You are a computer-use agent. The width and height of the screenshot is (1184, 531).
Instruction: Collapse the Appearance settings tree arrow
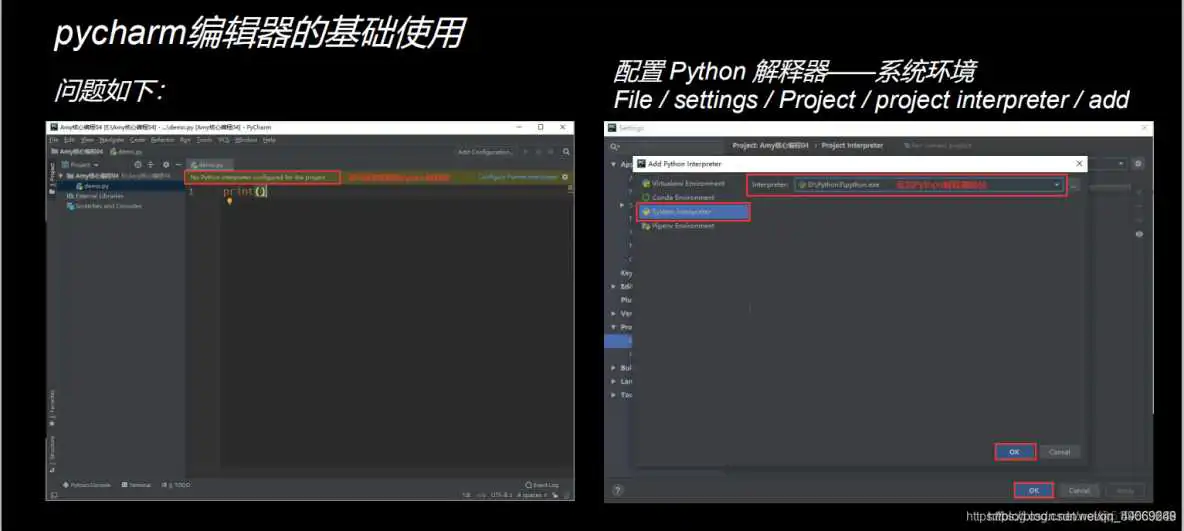613,164
